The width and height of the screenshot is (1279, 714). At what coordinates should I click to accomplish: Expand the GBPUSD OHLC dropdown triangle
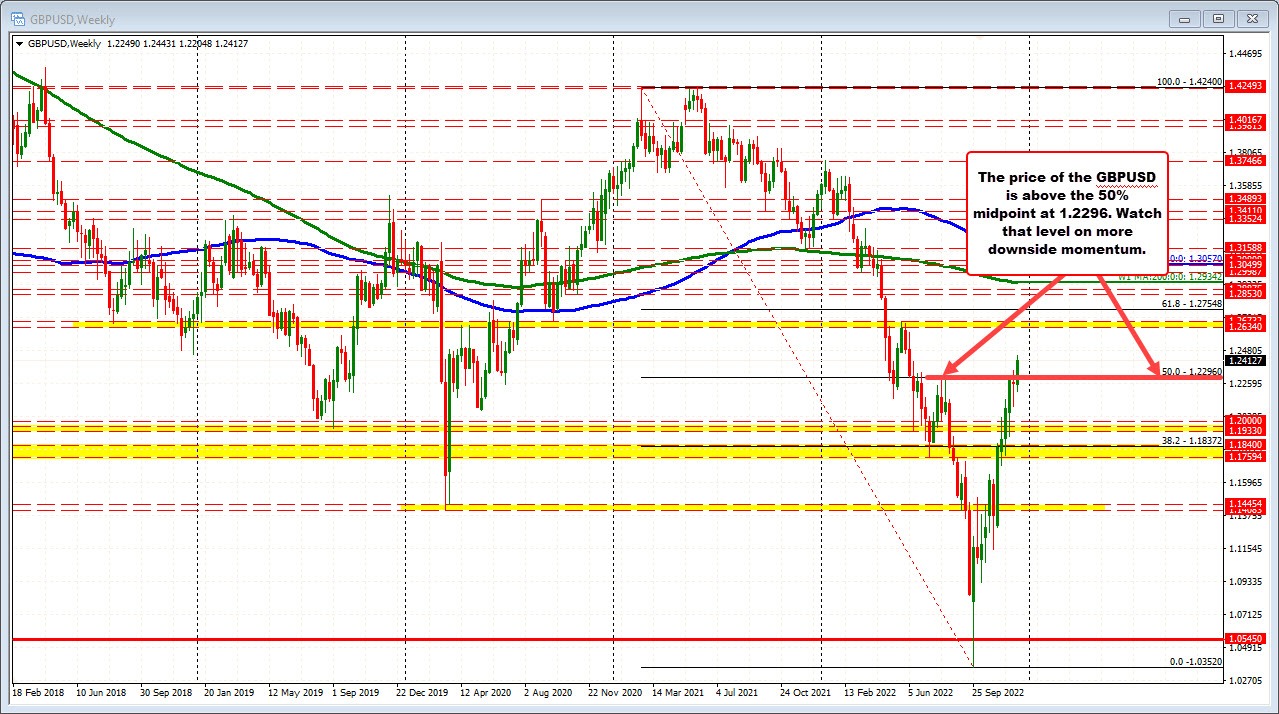point(20,44)
